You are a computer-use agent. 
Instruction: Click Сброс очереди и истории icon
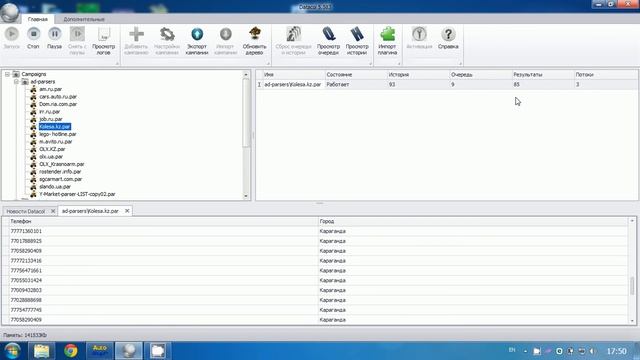293,34
